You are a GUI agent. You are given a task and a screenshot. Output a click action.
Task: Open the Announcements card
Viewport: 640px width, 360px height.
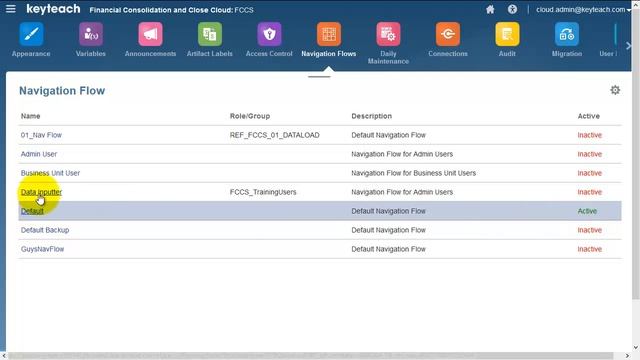point(150,40)
